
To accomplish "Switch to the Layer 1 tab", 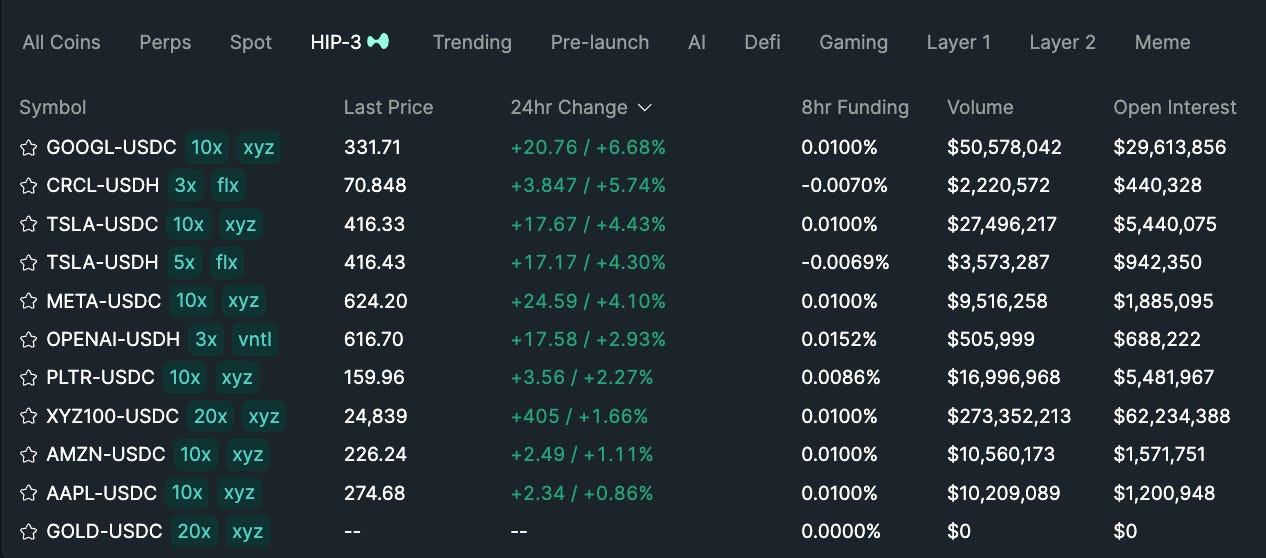I will (958, 43).
